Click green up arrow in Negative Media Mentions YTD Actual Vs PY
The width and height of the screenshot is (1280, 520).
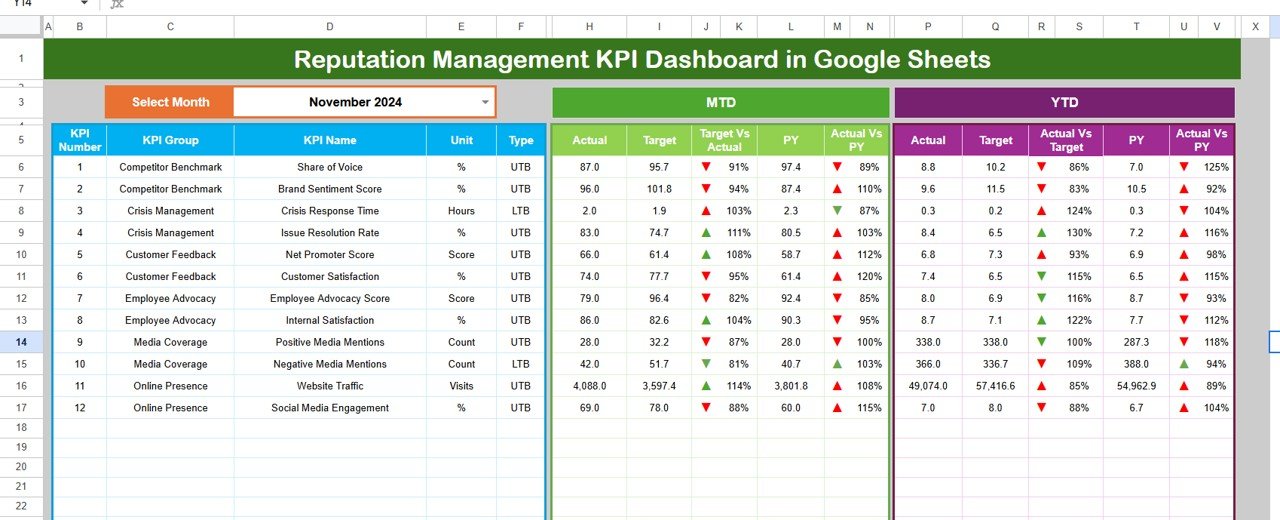[1184, 364]
